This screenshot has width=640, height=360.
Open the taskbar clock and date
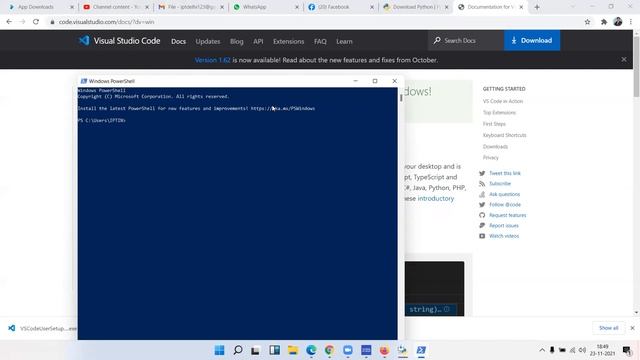[602, 350]
